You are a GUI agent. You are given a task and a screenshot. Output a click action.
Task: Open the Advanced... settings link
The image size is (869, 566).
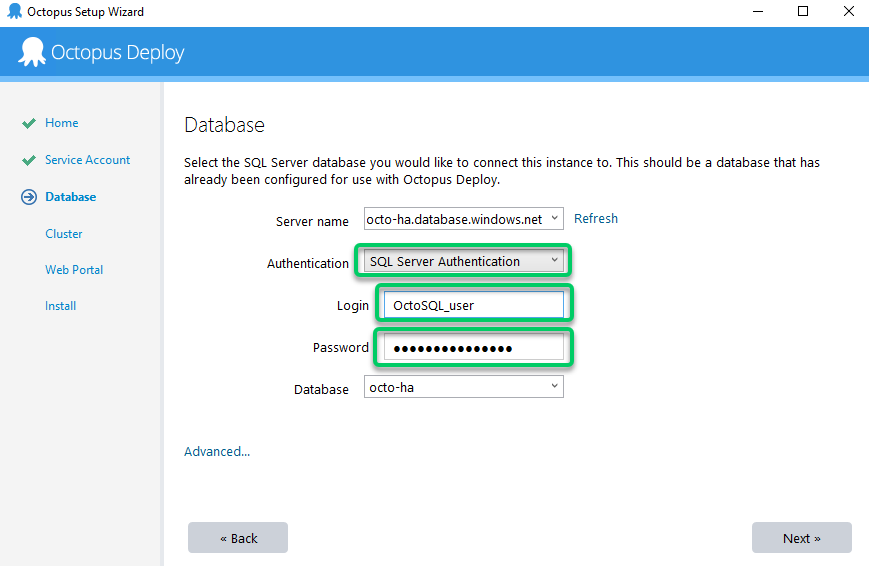[x=217, y=452]
